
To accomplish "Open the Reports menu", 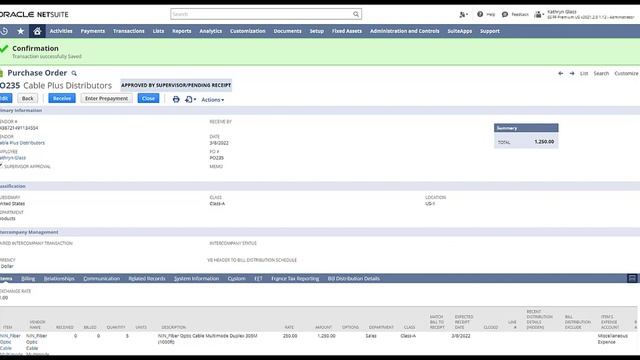I will click(182, 31).
